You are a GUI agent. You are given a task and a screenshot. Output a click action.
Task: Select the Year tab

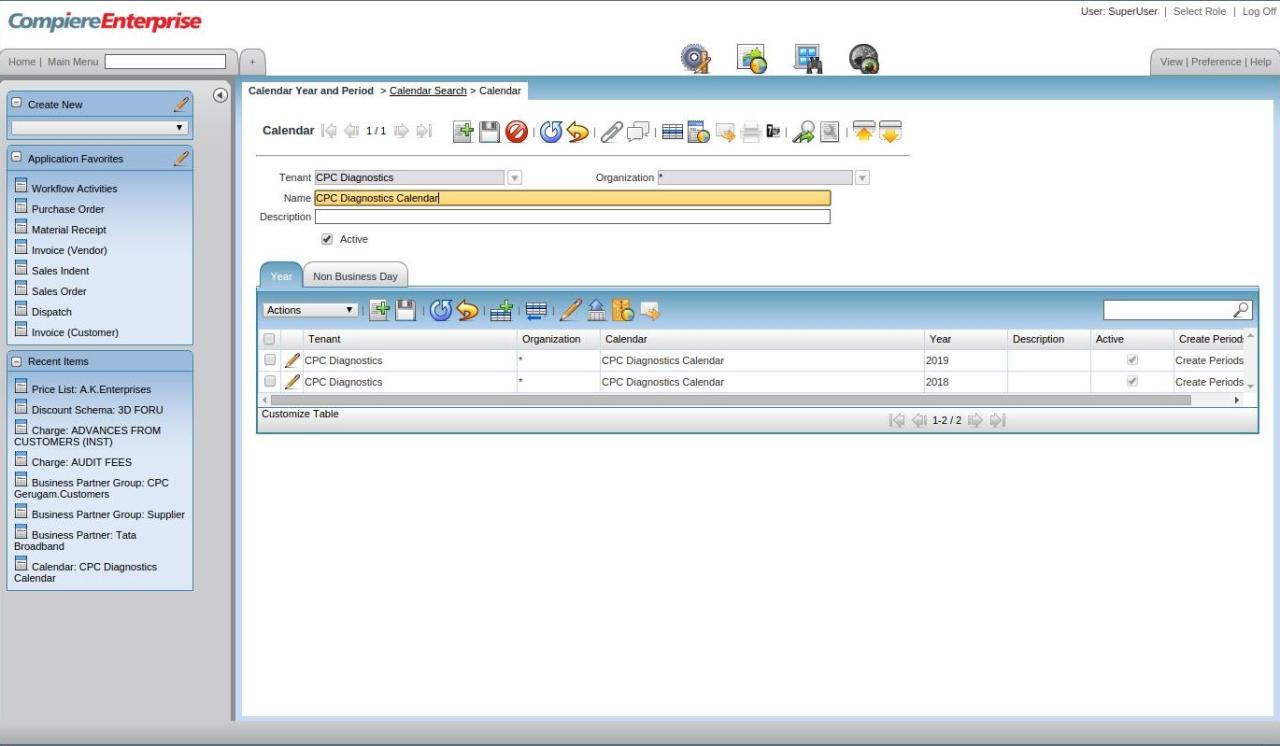(281, 276)
